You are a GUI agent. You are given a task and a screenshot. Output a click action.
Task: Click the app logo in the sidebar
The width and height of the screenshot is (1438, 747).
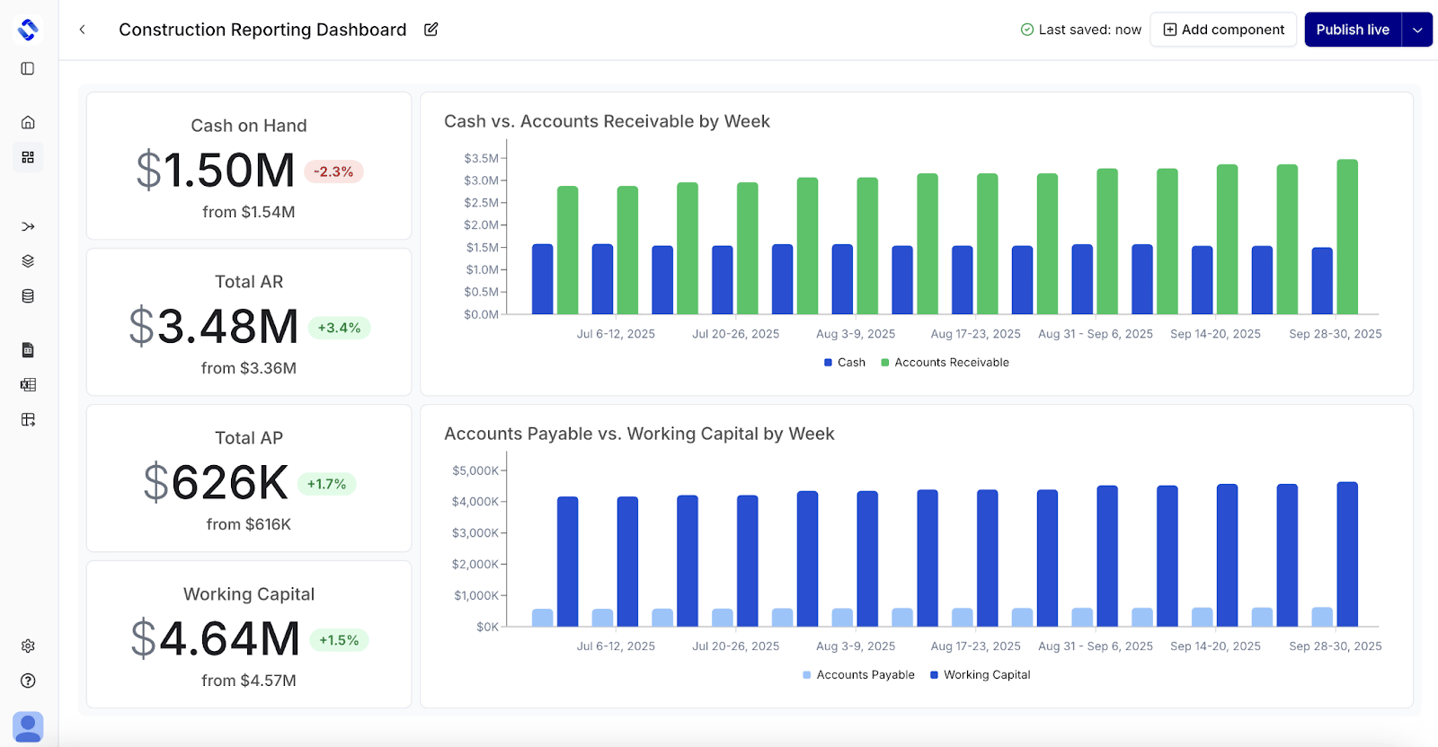(28, 30)
